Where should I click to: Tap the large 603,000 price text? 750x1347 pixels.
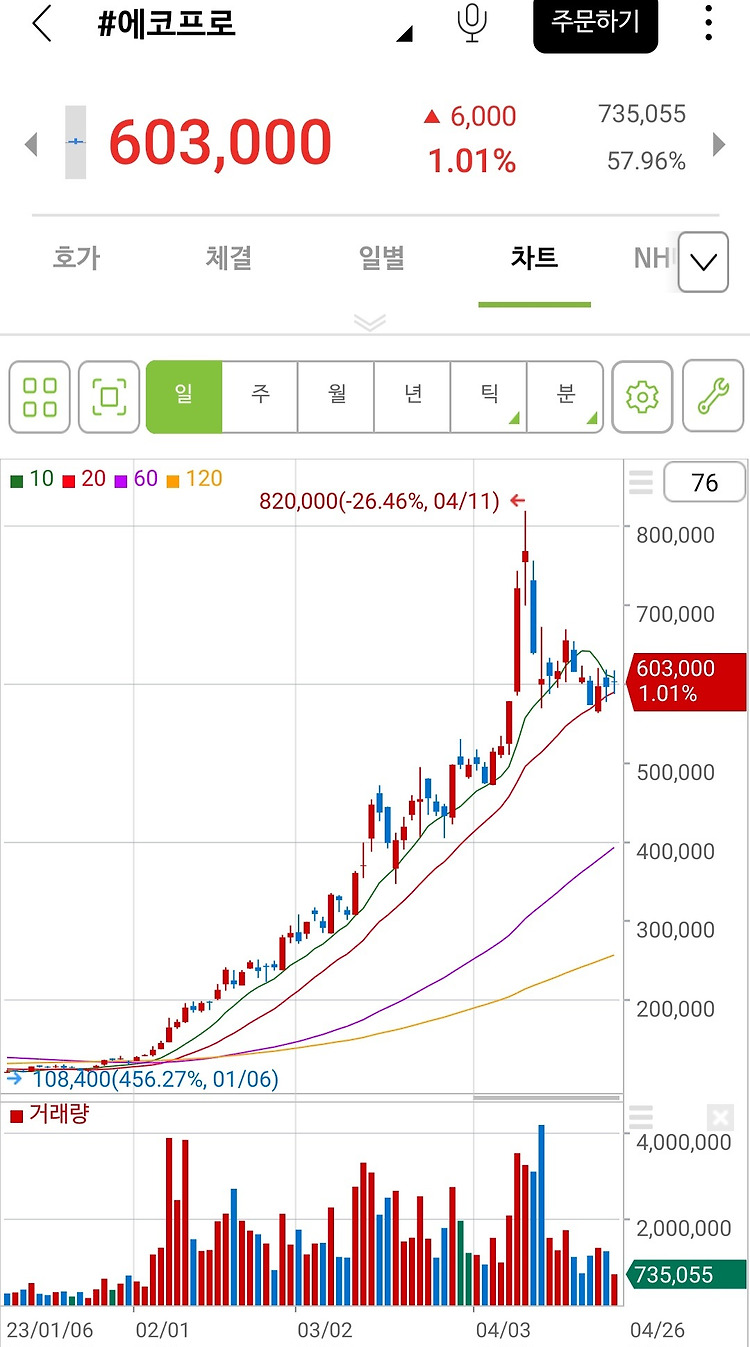(x=220, y=142)
